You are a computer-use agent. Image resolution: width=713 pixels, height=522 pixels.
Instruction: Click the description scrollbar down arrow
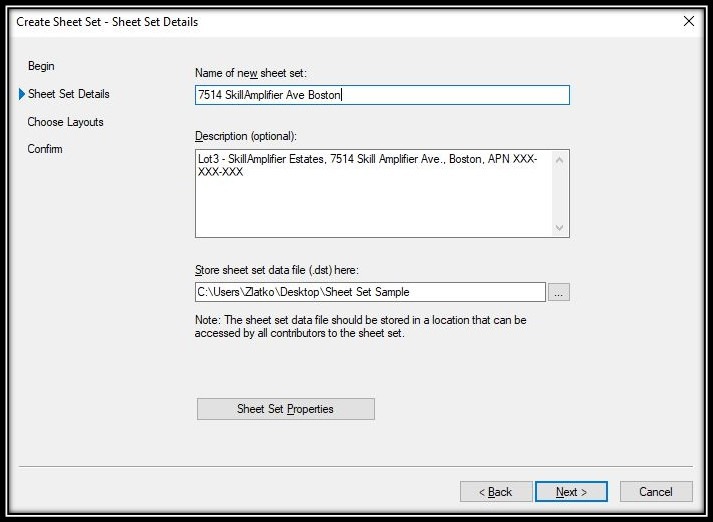(x=560, y=227)
